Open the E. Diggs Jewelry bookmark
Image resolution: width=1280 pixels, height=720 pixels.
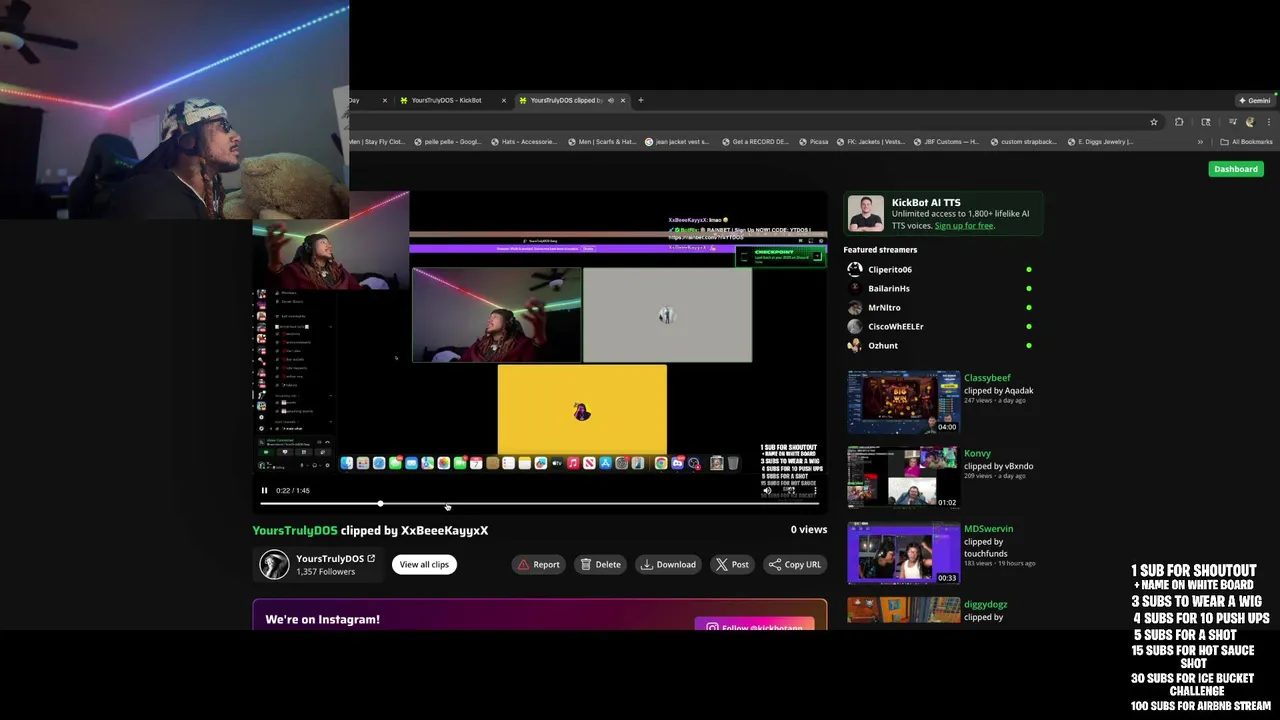[x=1101, y=142]
